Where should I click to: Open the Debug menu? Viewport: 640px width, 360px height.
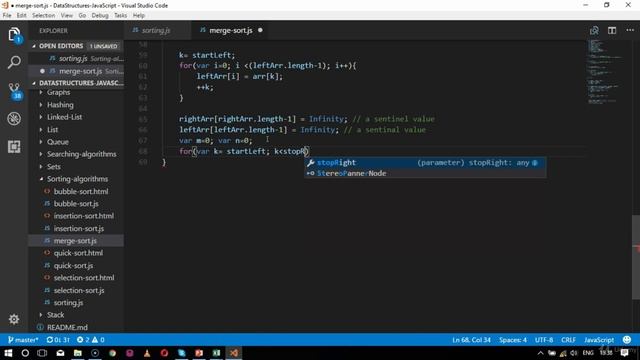point(100,16)
